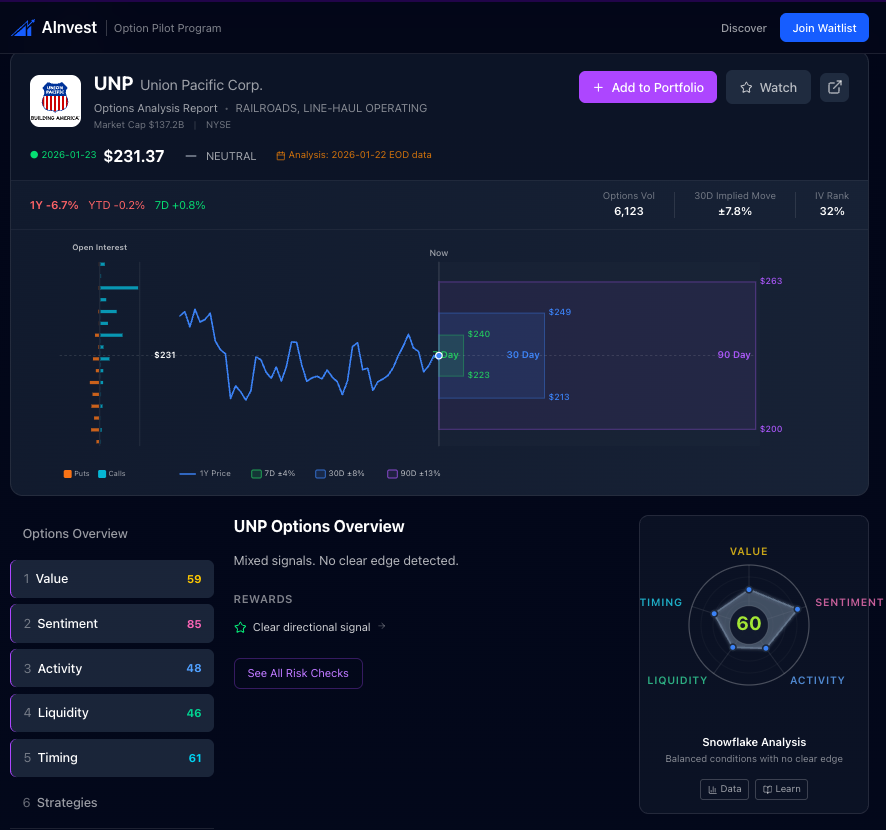Click See All Risk Checks
The width and height of the screenshot is (886, 830).
[298, 673]
